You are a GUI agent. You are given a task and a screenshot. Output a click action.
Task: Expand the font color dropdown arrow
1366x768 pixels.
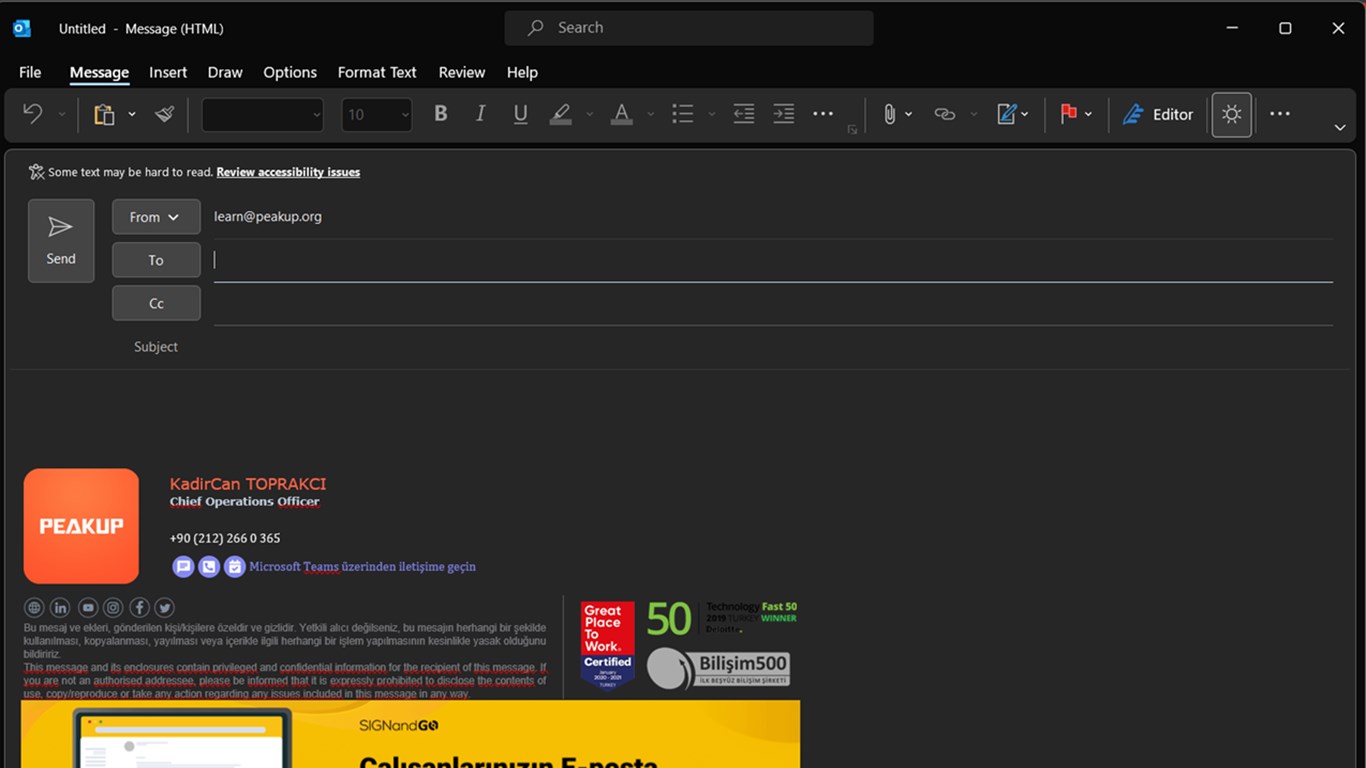pos(650,114)
